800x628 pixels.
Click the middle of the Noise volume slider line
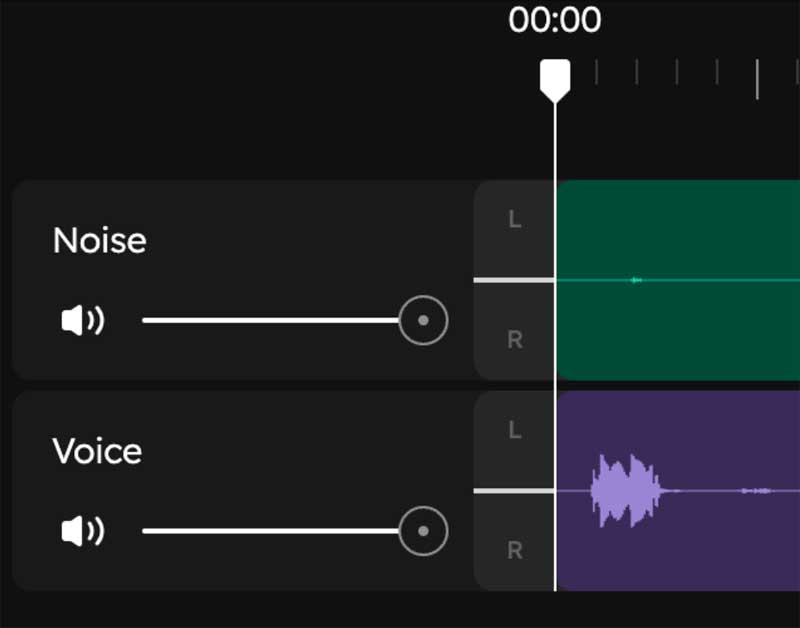(270, 321)
